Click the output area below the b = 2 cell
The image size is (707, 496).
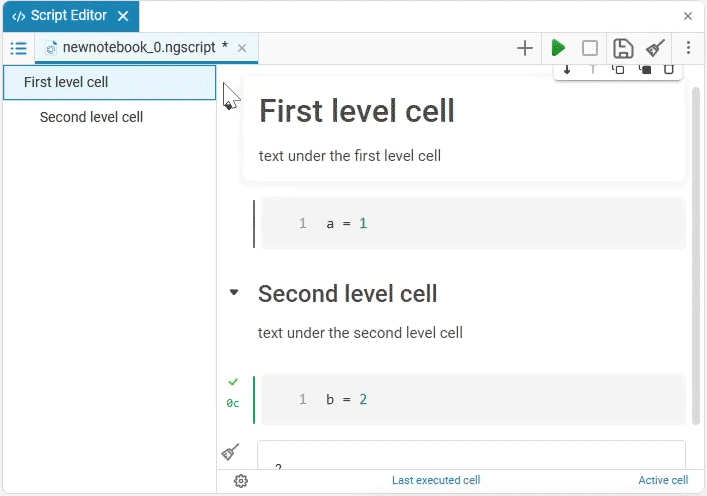471,455
